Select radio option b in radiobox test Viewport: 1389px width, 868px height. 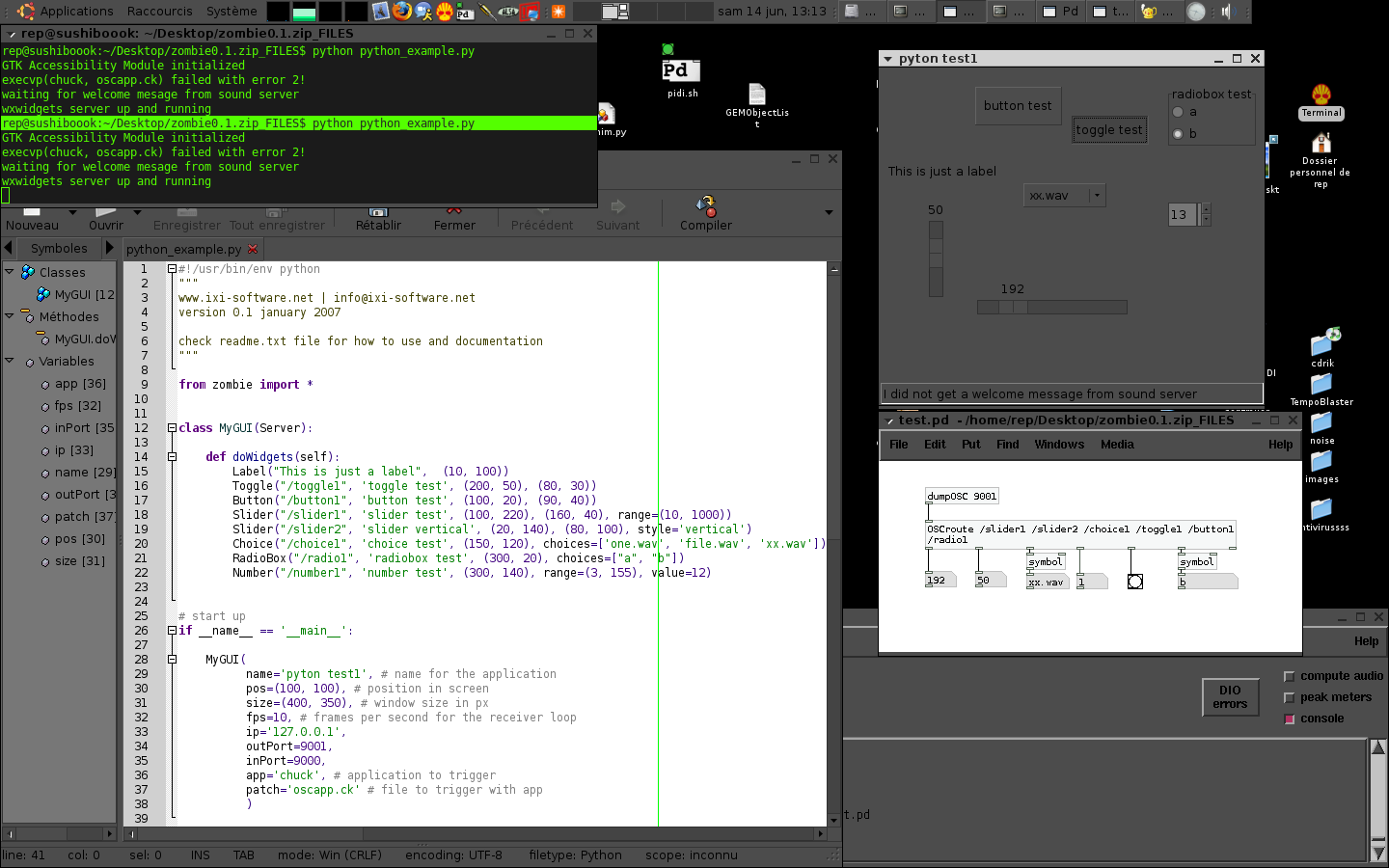(x=1178, y=134)
